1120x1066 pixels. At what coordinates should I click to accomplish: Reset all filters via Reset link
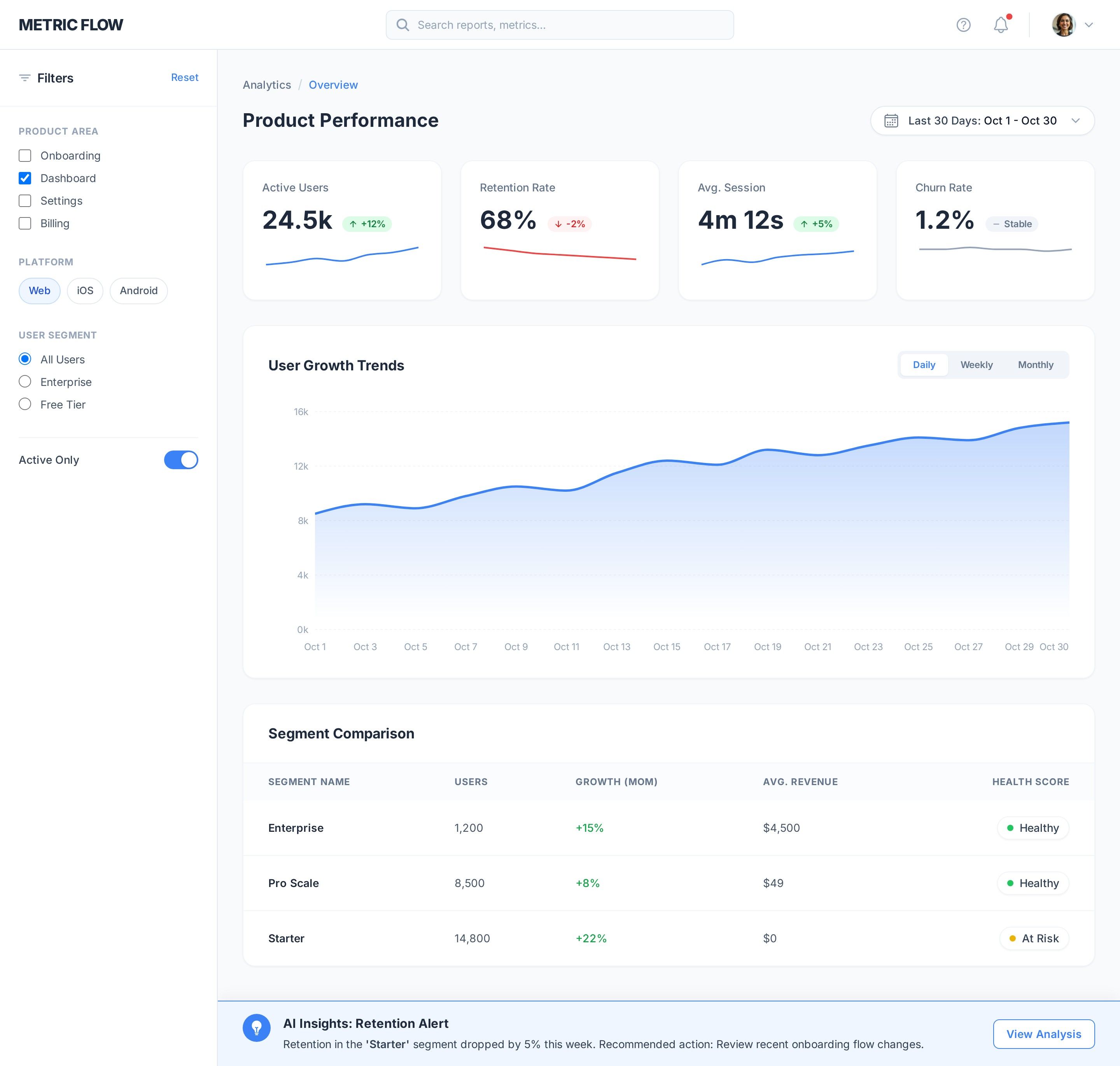[x=185, y=77]
